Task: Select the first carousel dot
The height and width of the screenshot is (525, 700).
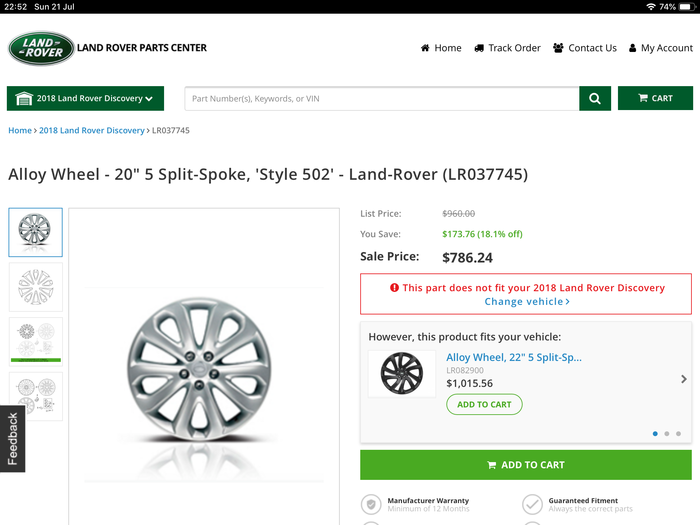Action: pos(655,433)
